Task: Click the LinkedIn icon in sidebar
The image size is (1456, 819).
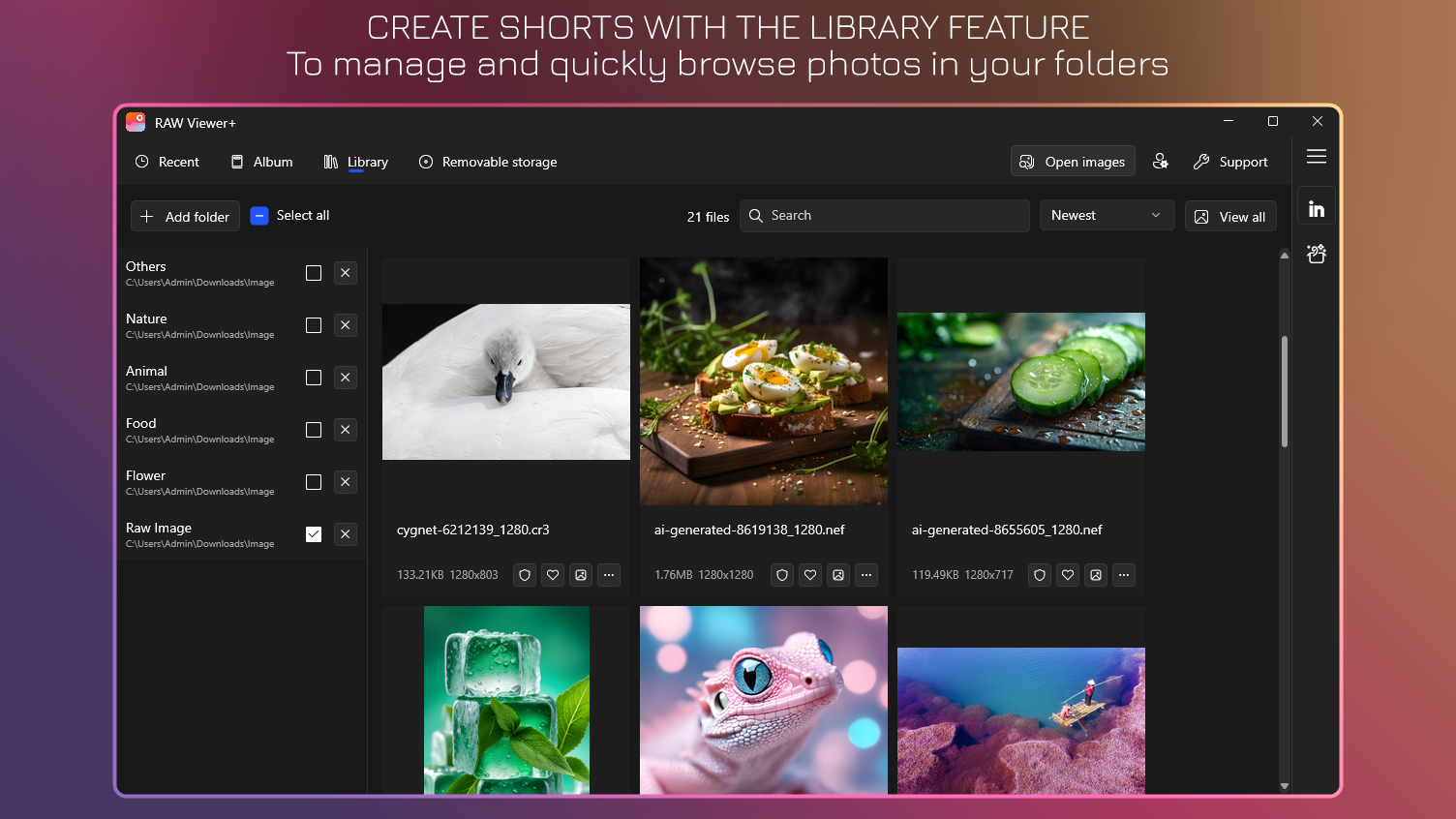Action: click(1317, 208)
